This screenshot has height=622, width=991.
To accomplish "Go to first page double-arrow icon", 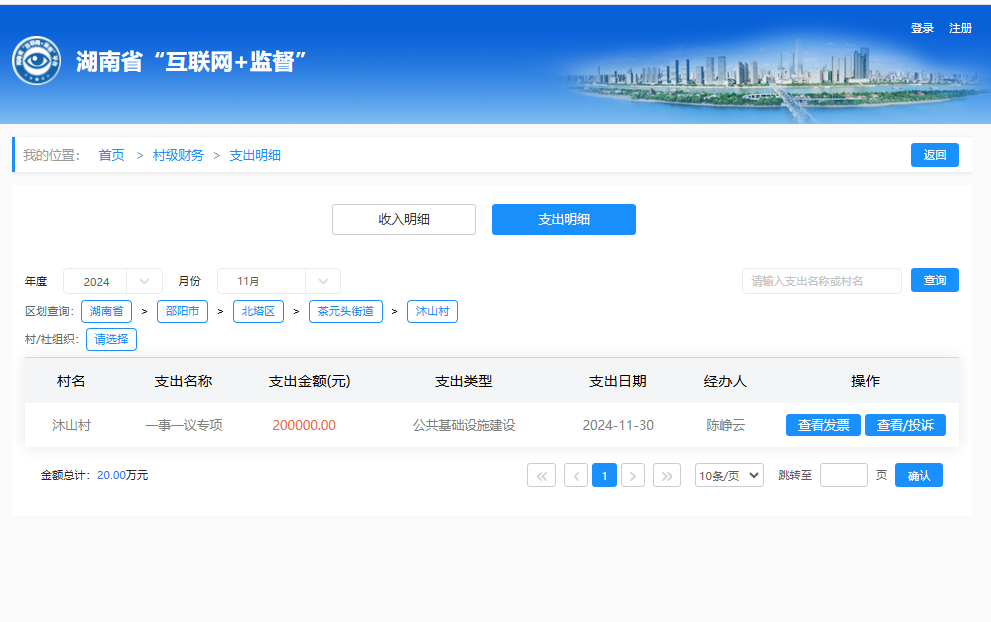I will (542, 475).
